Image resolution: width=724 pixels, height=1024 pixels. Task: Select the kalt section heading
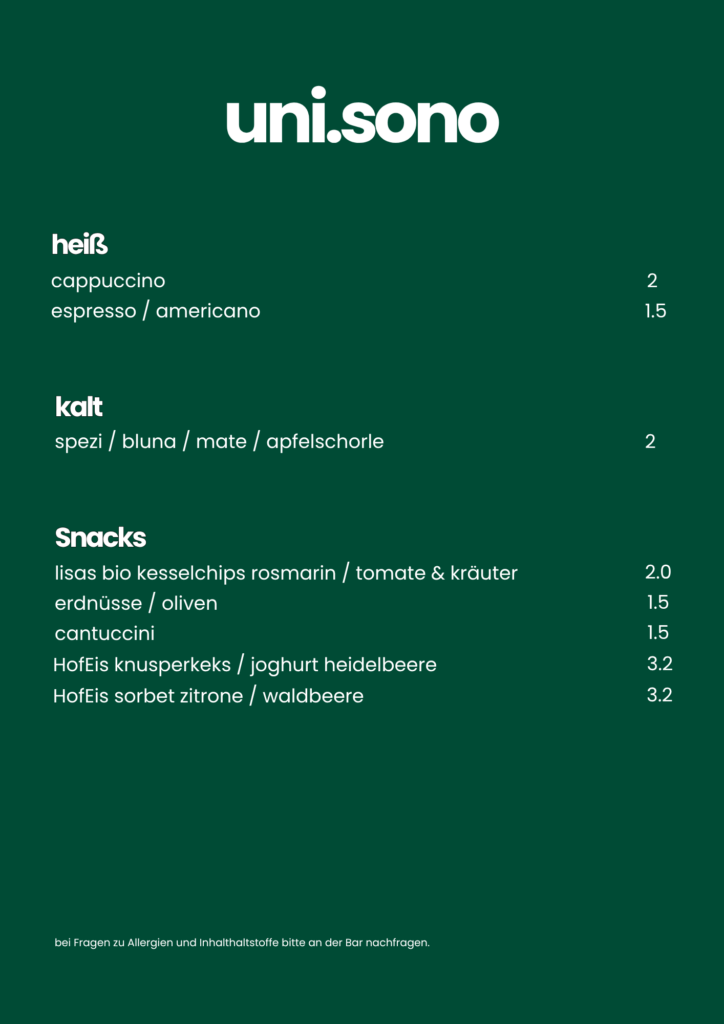click(79, 407)
